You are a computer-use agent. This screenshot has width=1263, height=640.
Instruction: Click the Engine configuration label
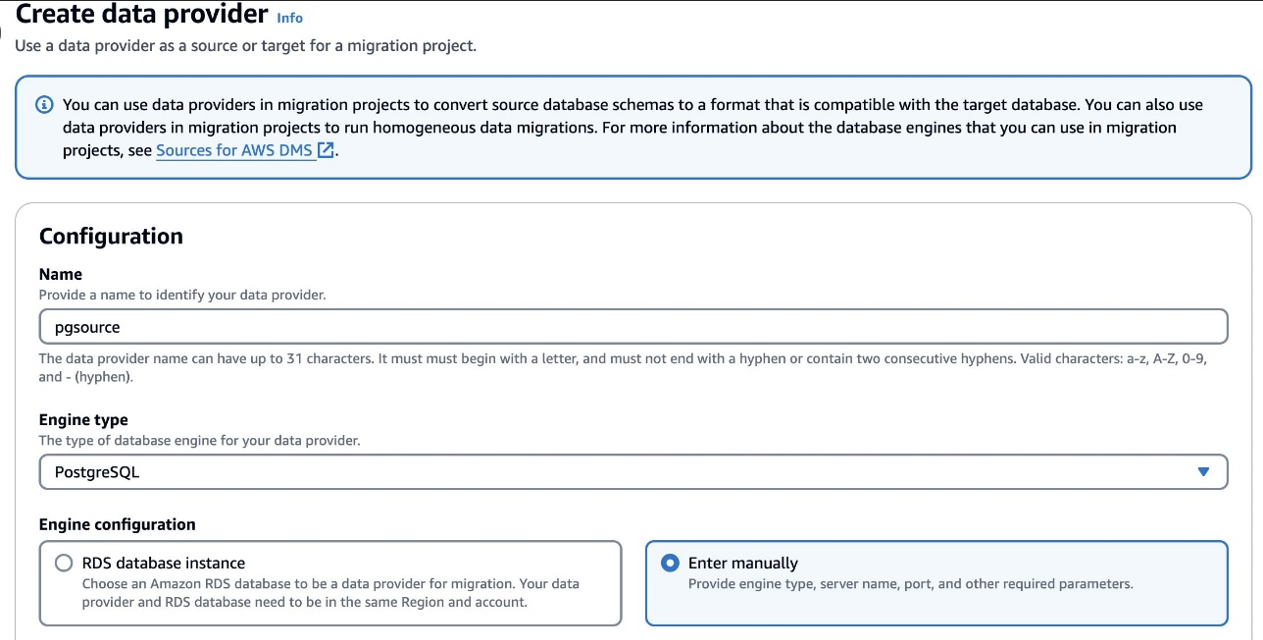(x=117, y=524)
